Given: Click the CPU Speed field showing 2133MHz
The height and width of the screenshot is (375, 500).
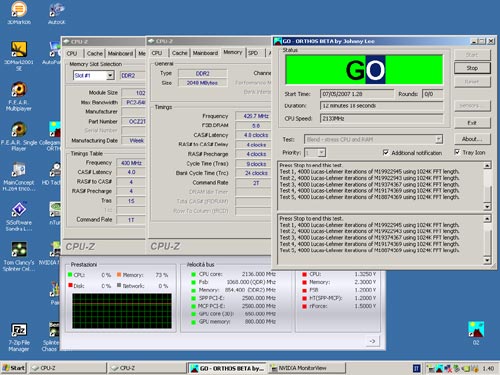Looking at the screenshot, I should pyautogui.click(x=382, y=118).
